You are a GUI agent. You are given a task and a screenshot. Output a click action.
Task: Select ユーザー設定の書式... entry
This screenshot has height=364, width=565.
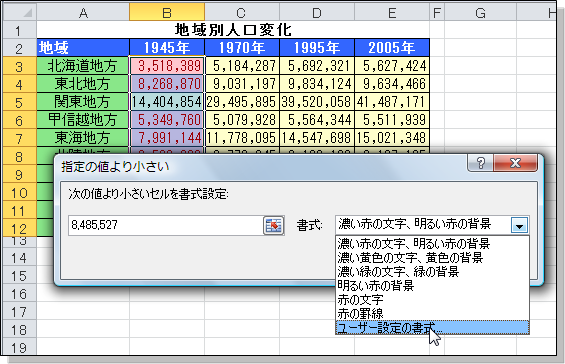point(432,327)
